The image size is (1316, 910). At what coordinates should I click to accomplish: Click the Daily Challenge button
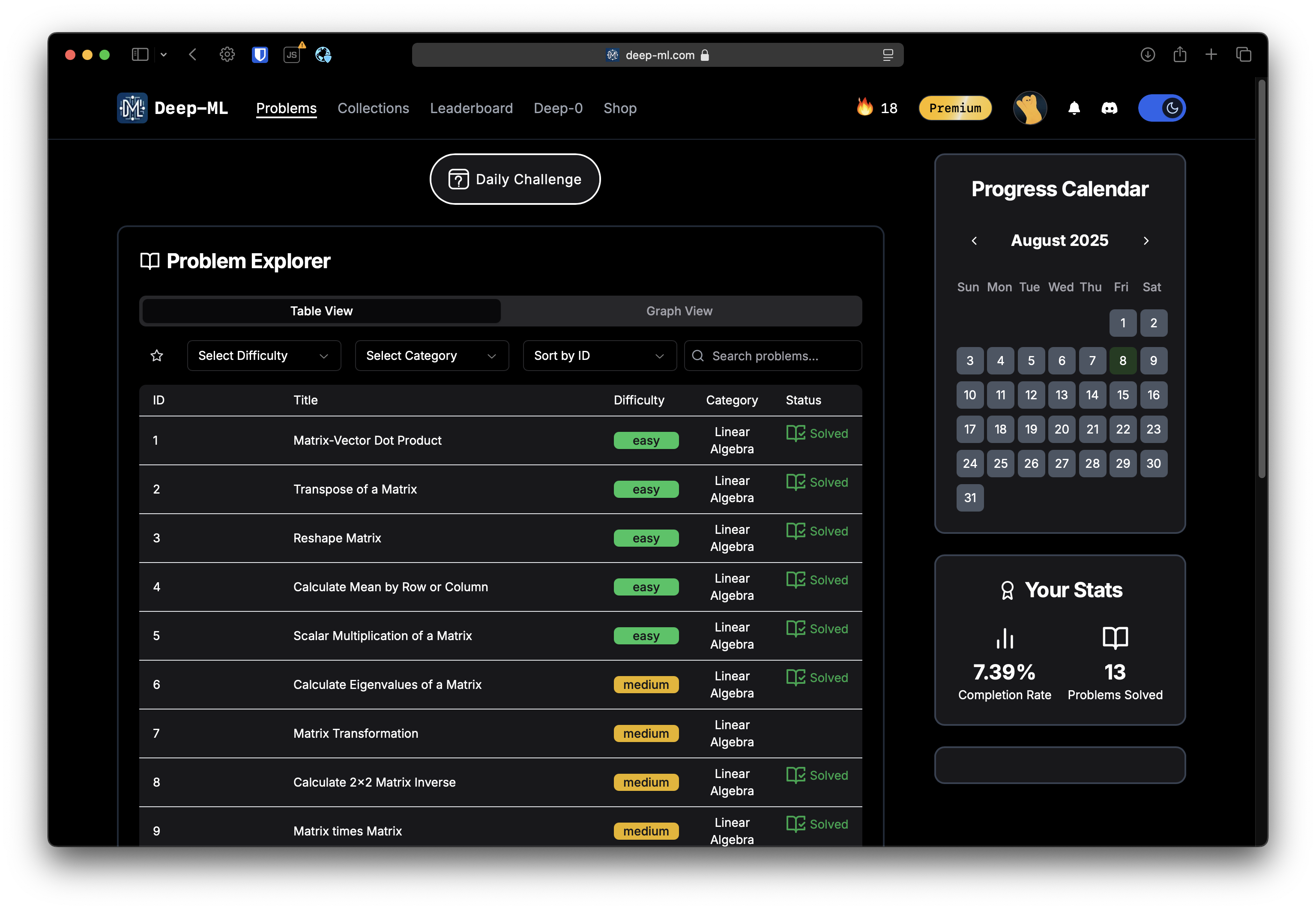coord(514,179)
